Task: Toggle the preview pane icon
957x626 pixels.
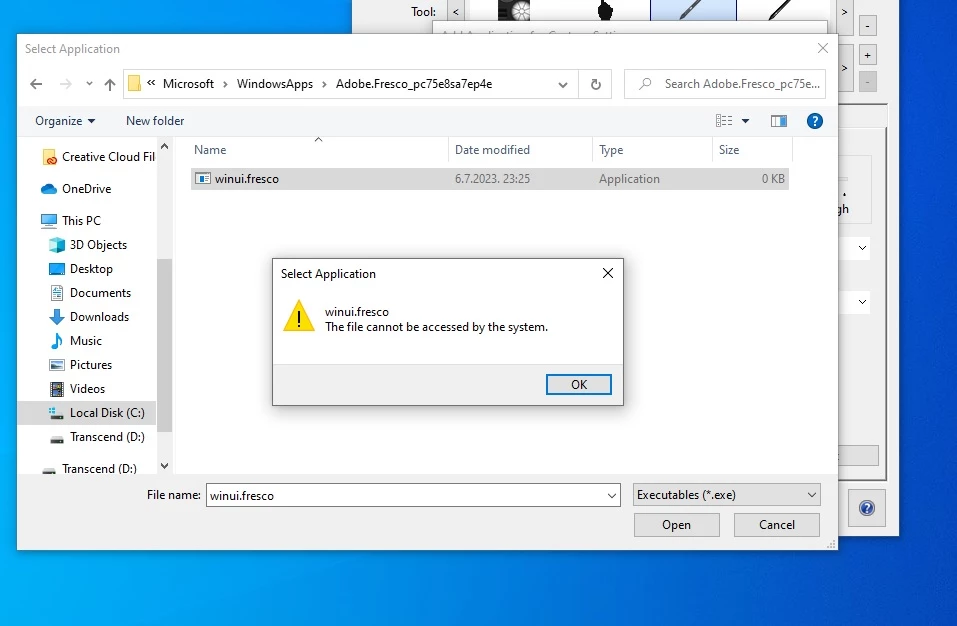Action: coord(779,121)
